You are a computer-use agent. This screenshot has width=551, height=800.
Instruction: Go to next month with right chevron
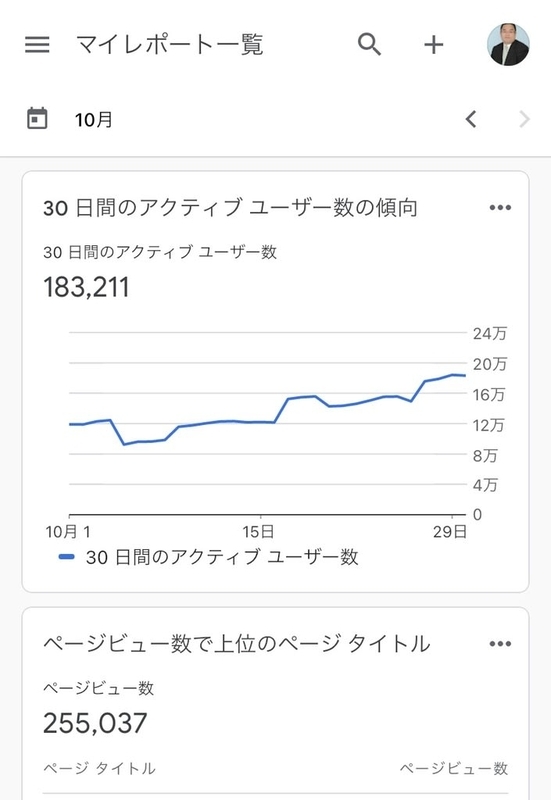[524, 119]
